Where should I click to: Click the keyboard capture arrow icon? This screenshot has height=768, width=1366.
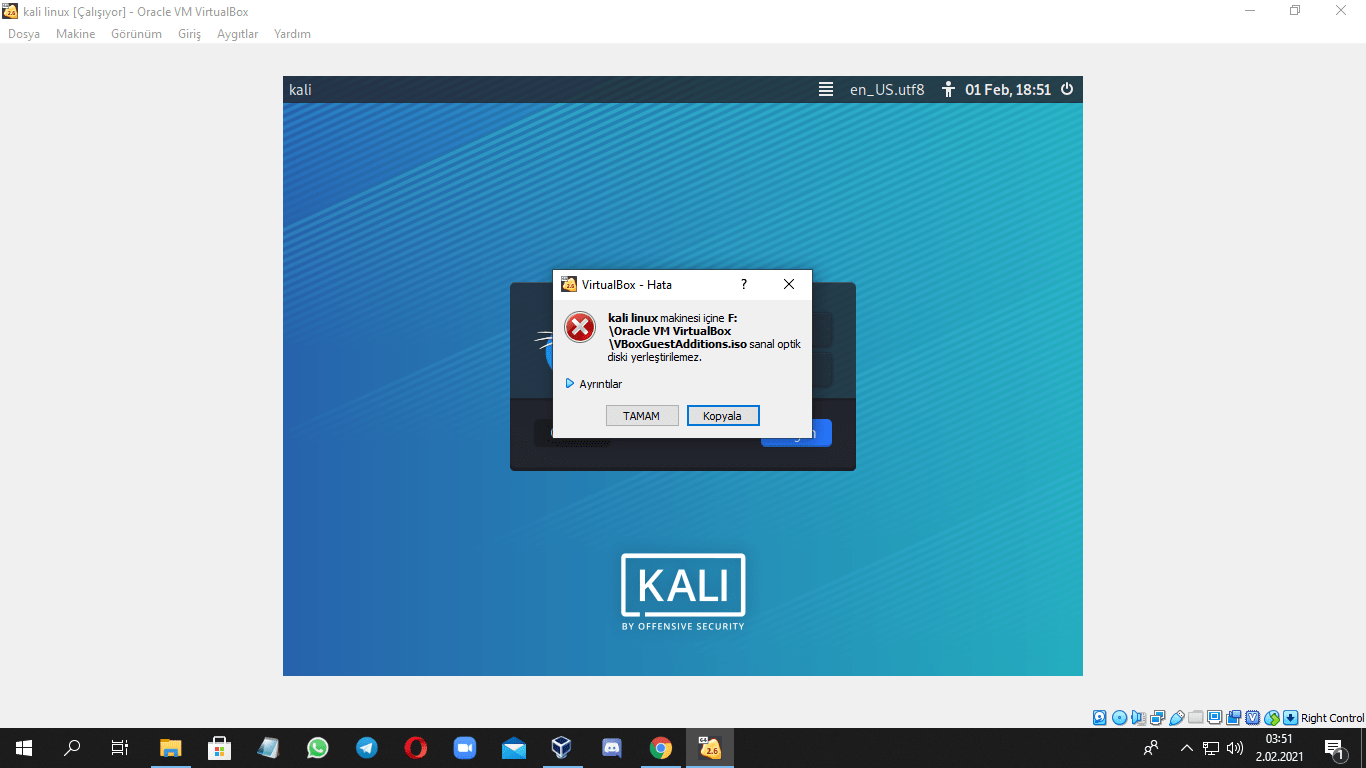(x=1291, y=718)
